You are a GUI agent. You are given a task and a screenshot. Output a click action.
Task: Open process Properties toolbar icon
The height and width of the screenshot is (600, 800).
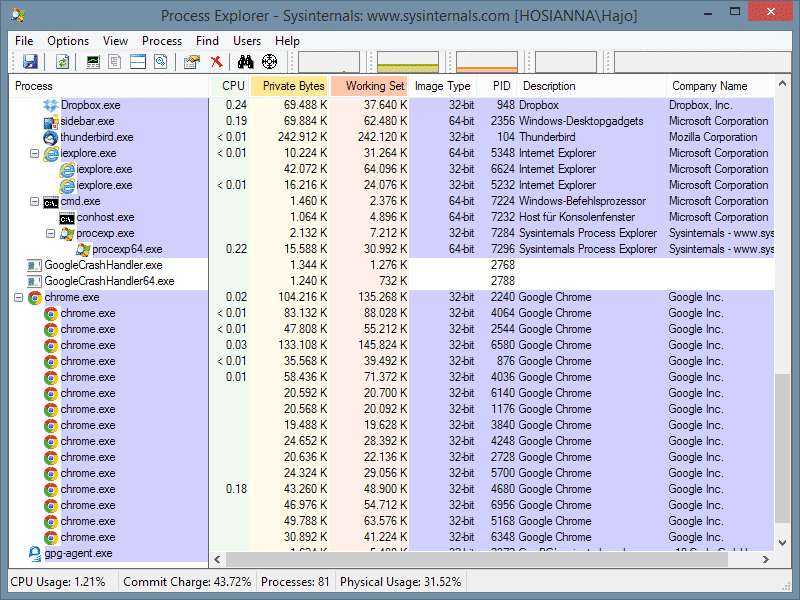192,62
